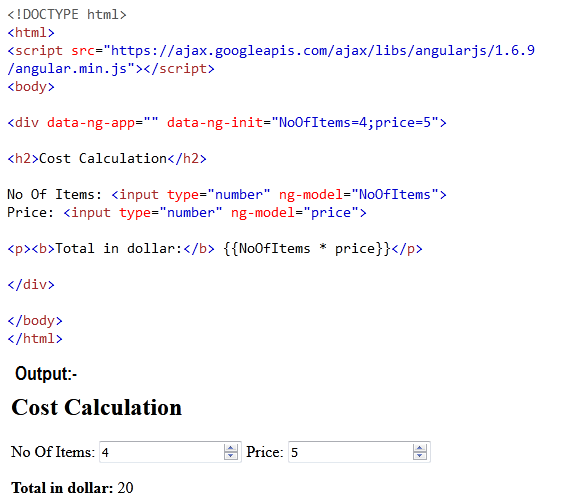
Task: Decrease No Of Items with down spinner arrow
Action: click(x=230, y=456)
